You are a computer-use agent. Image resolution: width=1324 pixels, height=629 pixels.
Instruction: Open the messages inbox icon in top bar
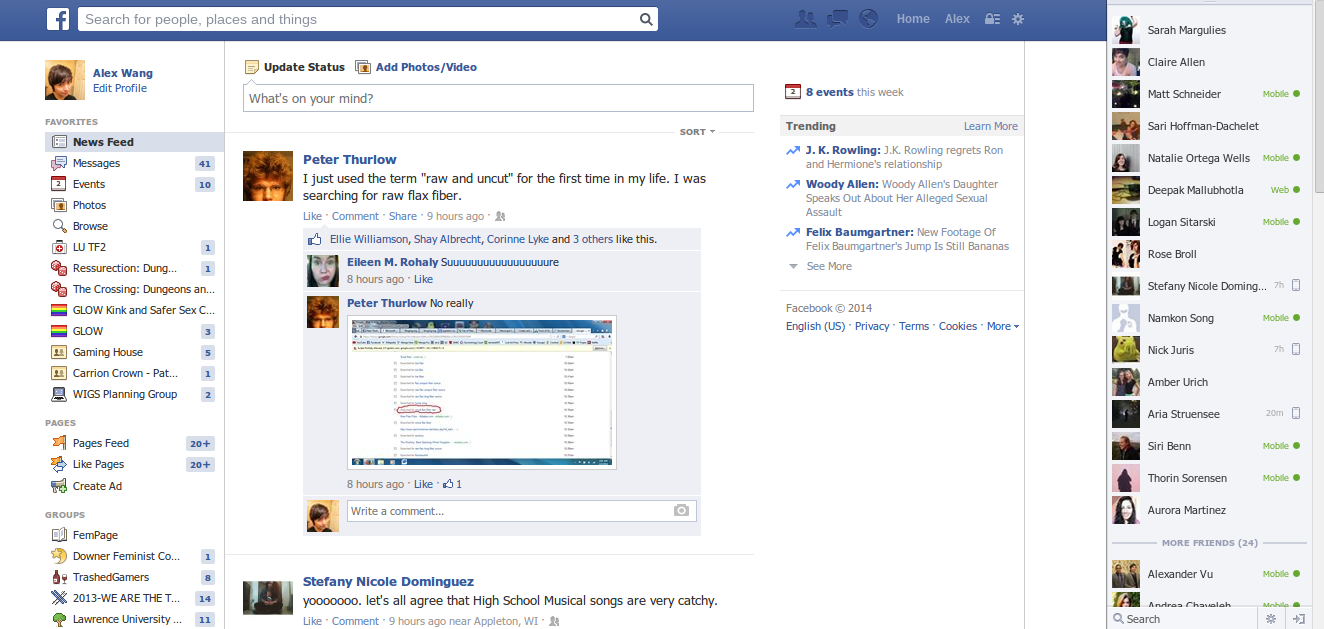click(837, 19)
